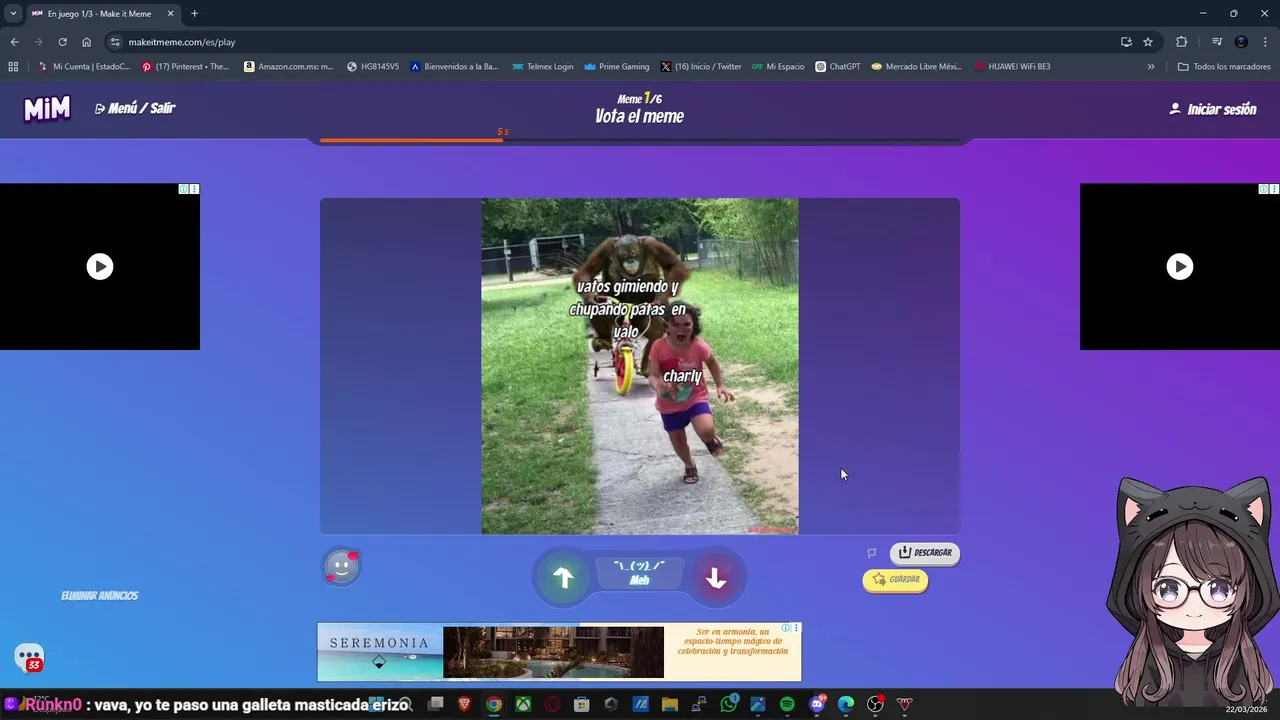1280x720 pixels.
Task: Open HG8145V5 bookmark
Action: (373, 67)
